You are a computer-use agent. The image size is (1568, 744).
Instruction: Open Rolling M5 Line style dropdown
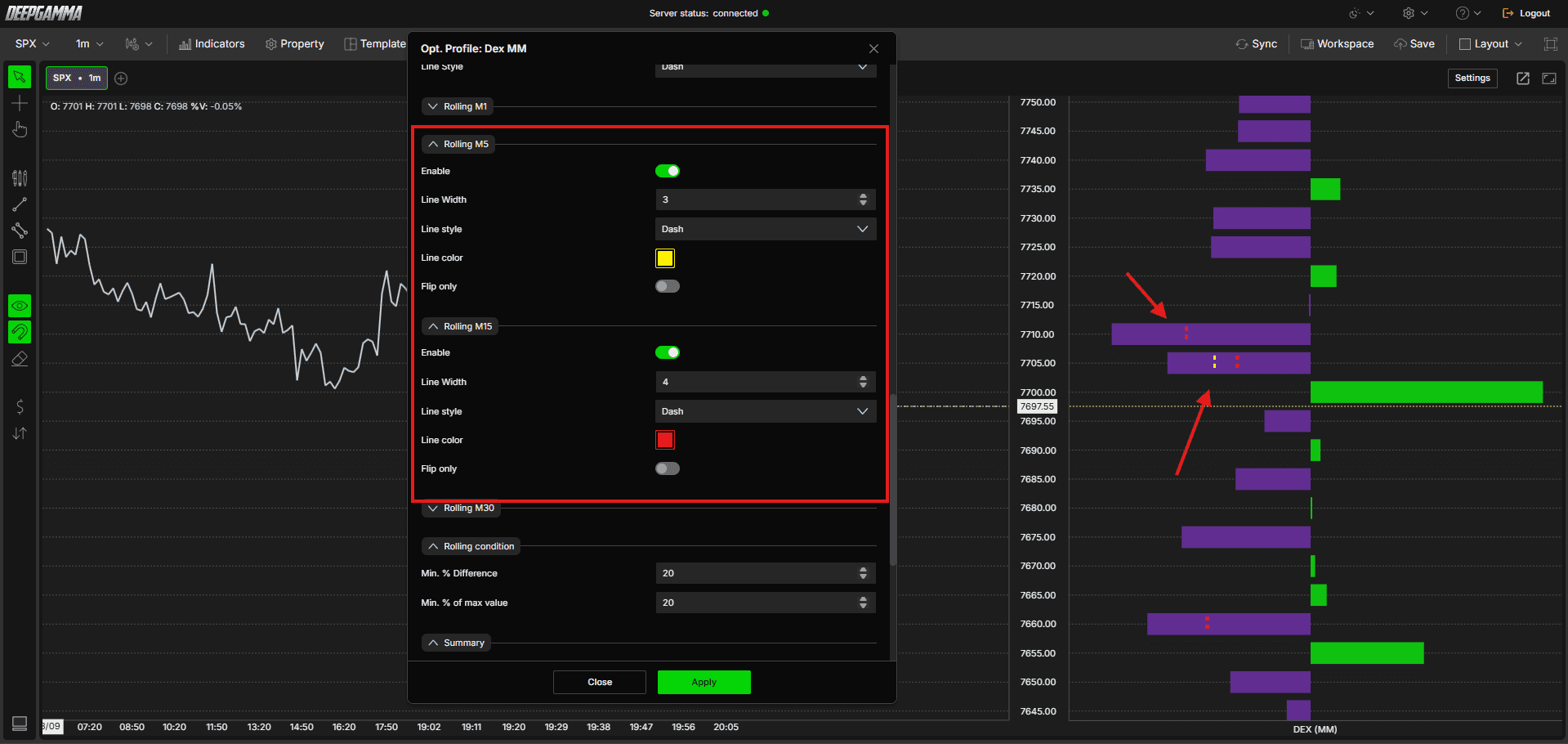(x=766, y=229)
